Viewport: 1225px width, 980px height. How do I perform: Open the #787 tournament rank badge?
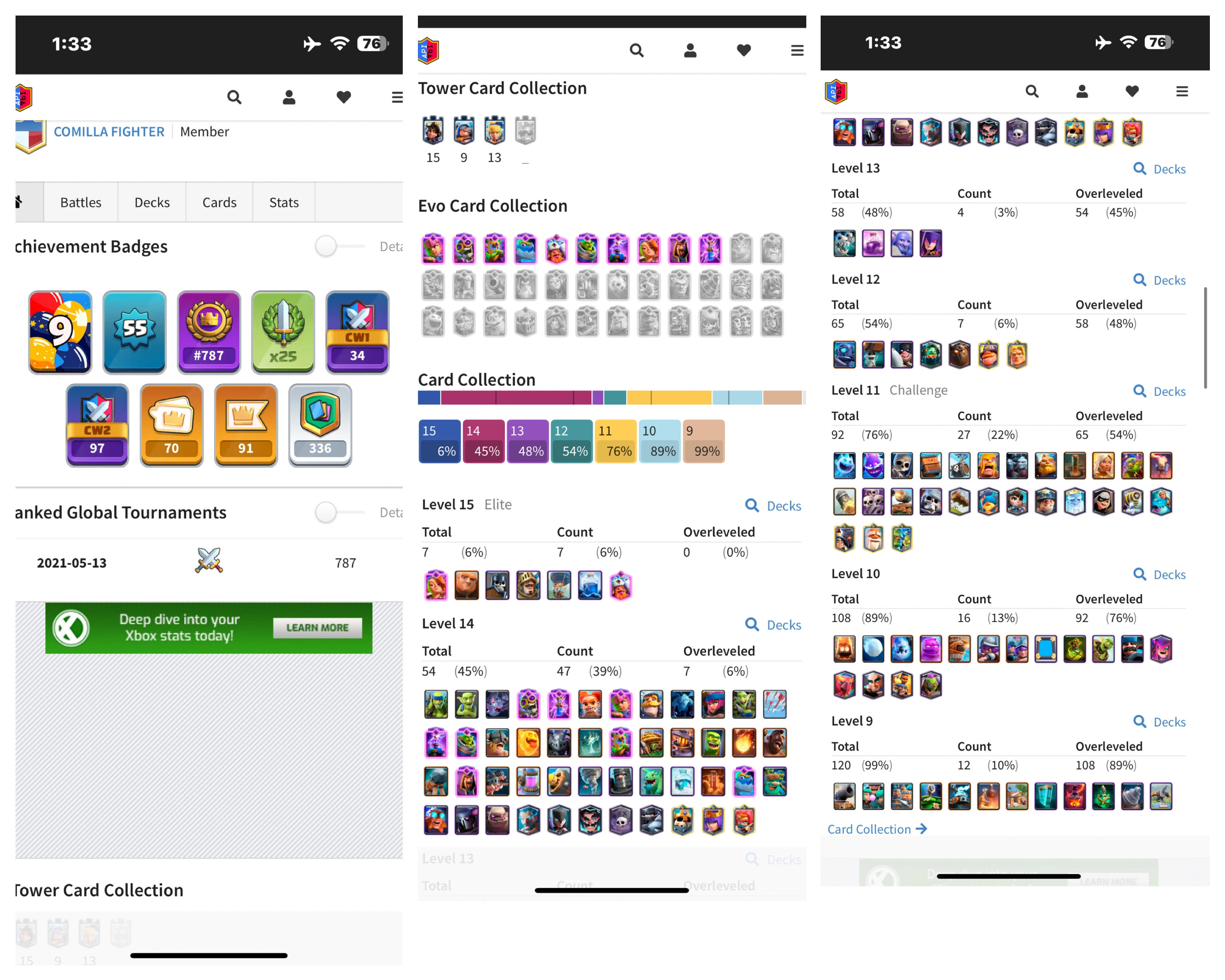point(209,332)
